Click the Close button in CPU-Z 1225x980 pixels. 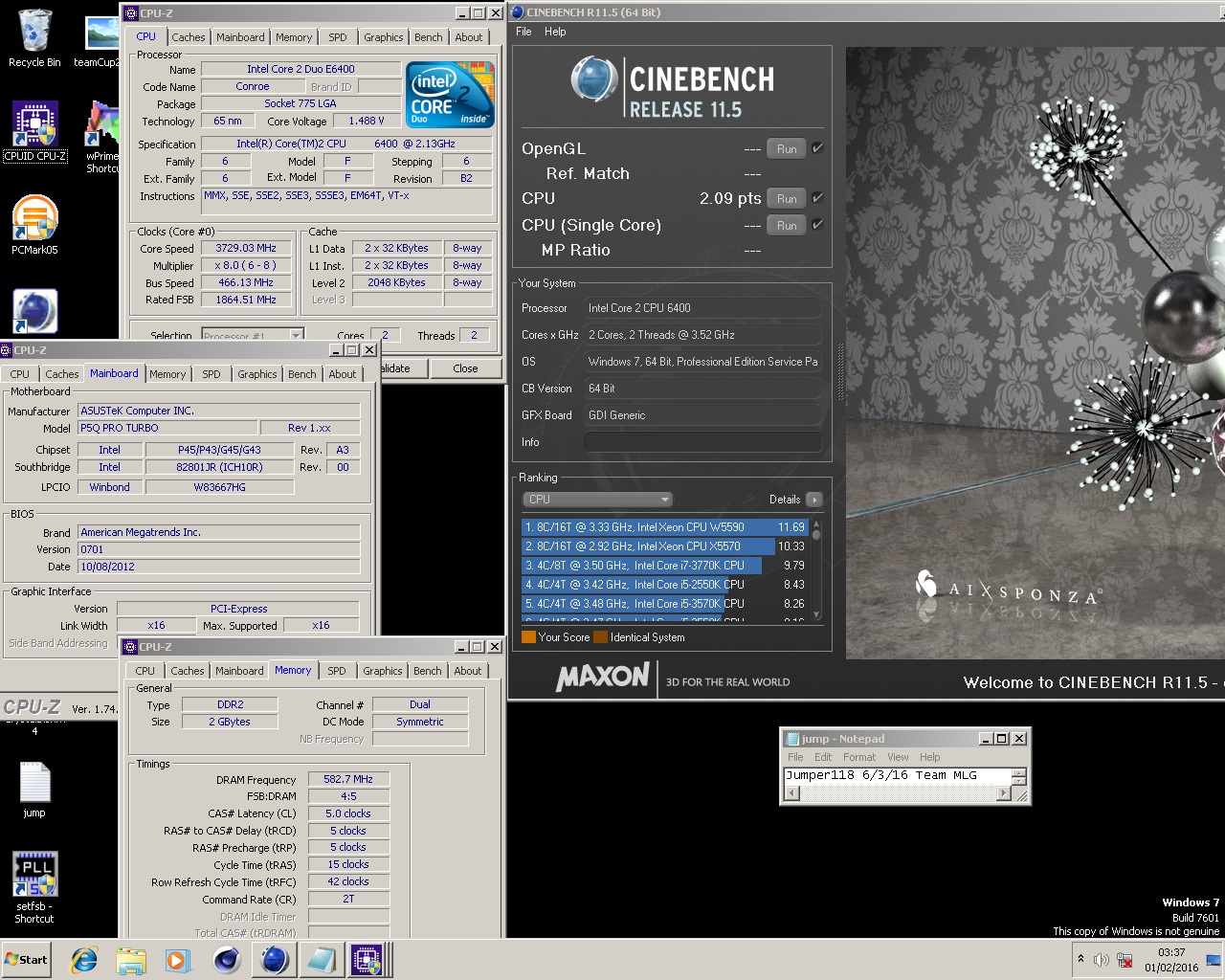[x=466, y=368]
